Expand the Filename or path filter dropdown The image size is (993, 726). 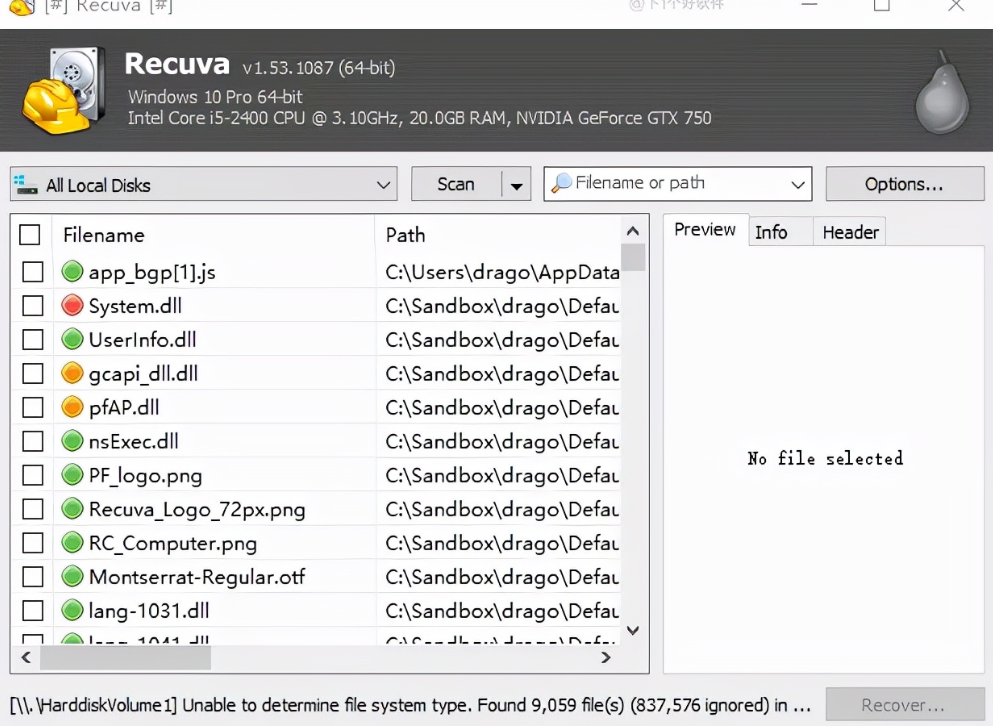point(797,184)
